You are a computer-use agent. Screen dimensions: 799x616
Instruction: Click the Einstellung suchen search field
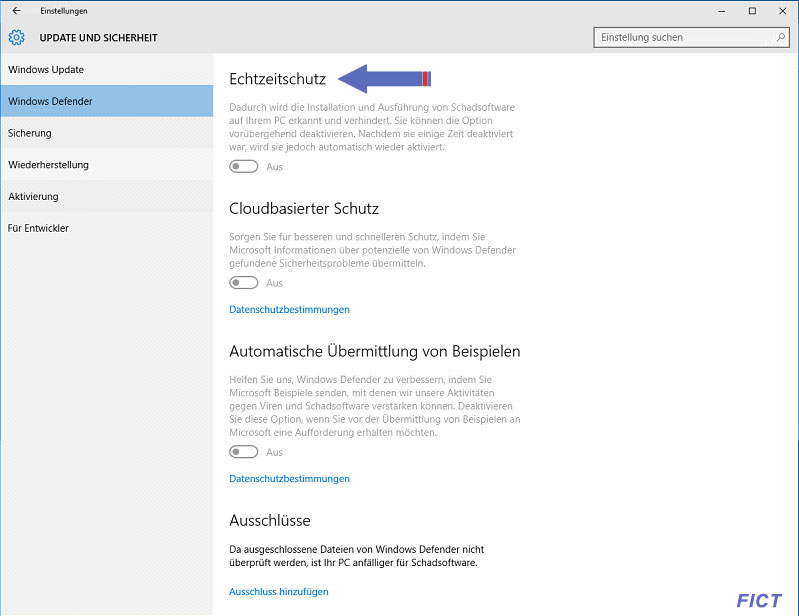691,37
